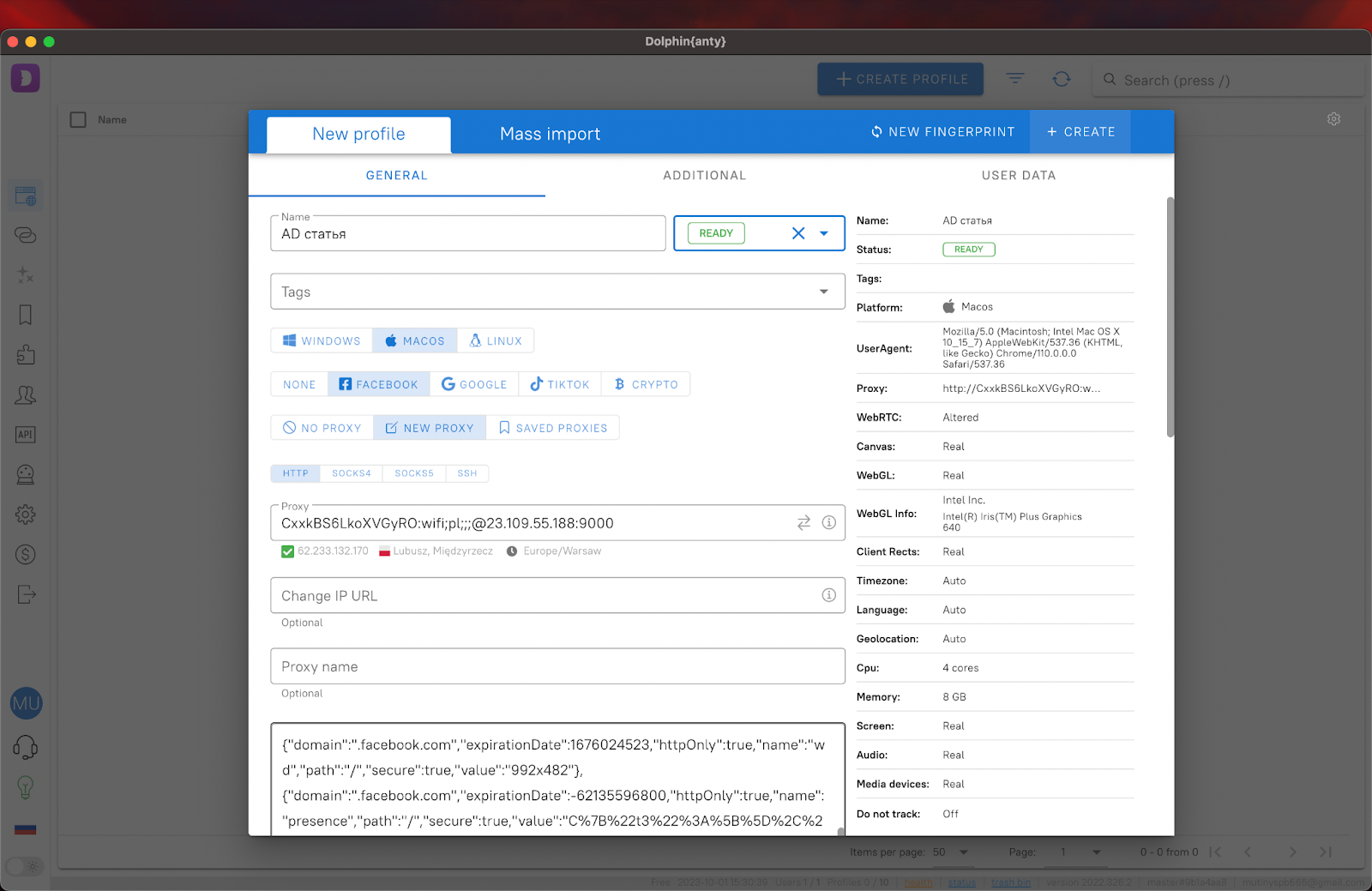
Task: Open the proxies chain-link sidebar icon
Action: pos(26,235)
